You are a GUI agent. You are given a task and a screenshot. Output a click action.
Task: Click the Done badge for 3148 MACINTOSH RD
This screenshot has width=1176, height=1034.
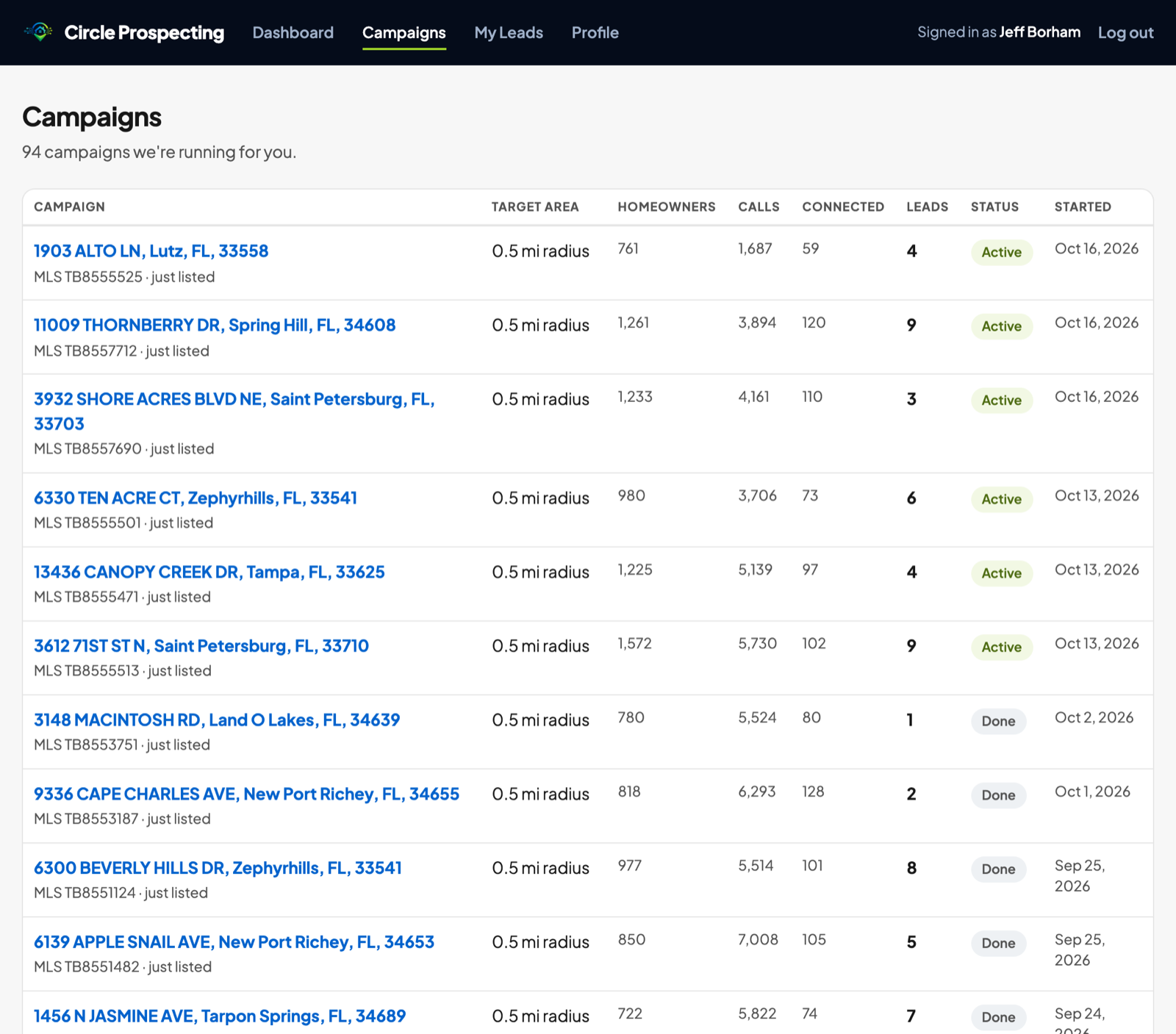(x=998, y=721)
